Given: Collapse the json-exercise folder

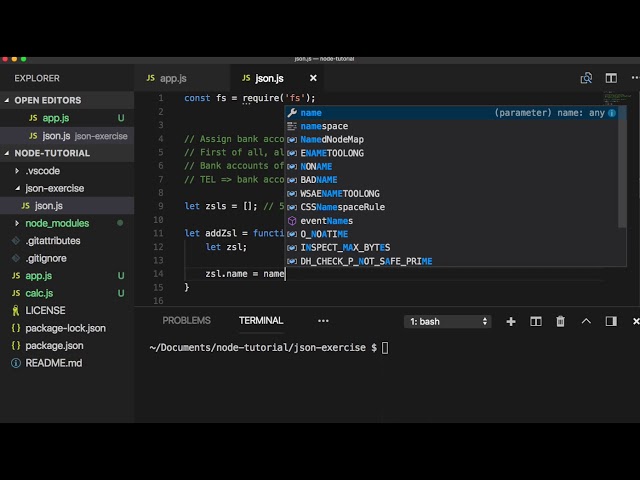Looking at the screenshot, I should (x=67, y=189).
